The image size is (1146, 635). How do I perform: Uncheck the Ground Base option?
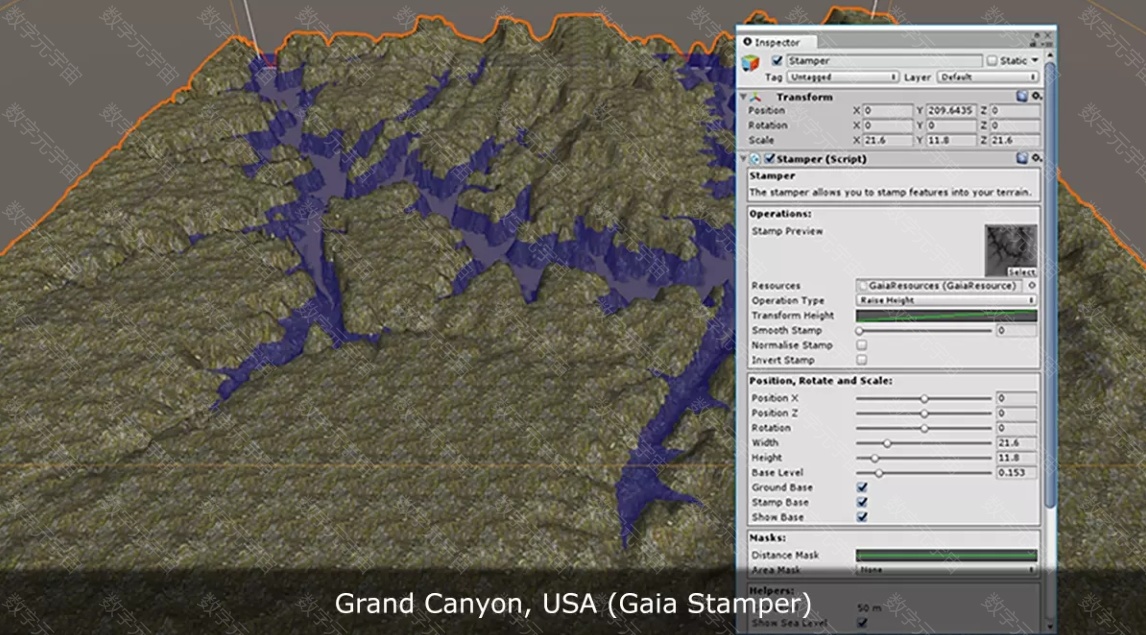pos(862,487)
